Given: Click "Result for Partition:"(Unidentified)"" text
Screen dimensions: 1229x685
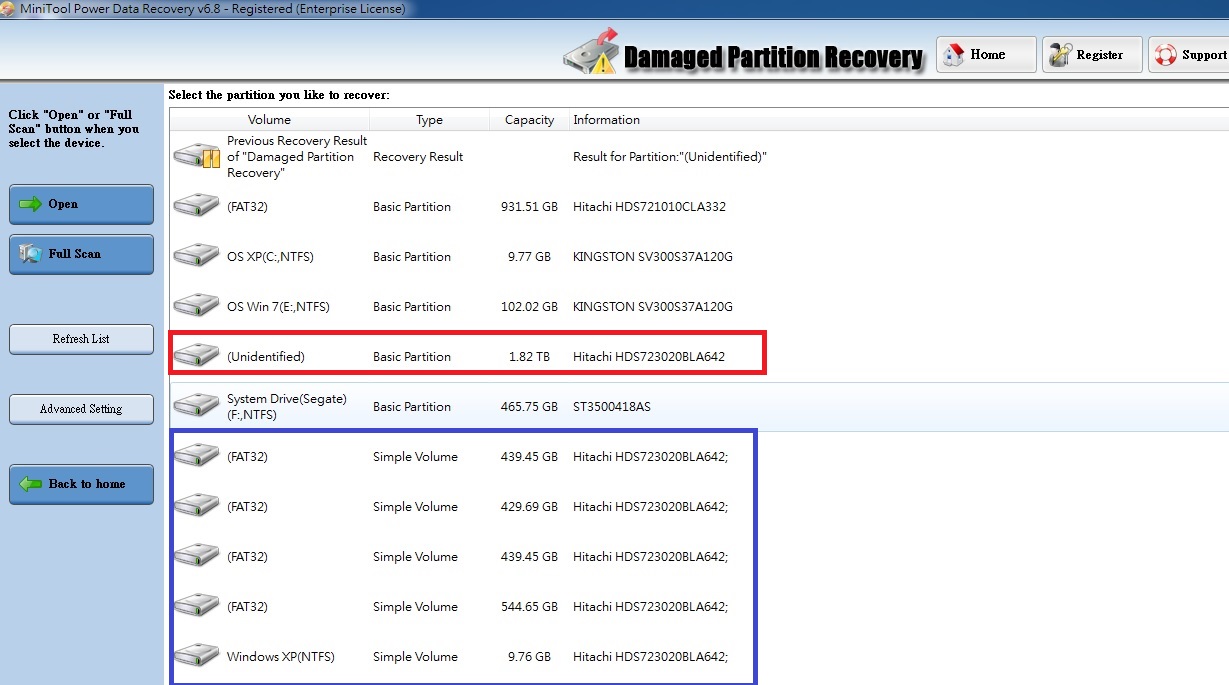Looking at the screenshot, I should pyautogui.click(x=670, y=157).
